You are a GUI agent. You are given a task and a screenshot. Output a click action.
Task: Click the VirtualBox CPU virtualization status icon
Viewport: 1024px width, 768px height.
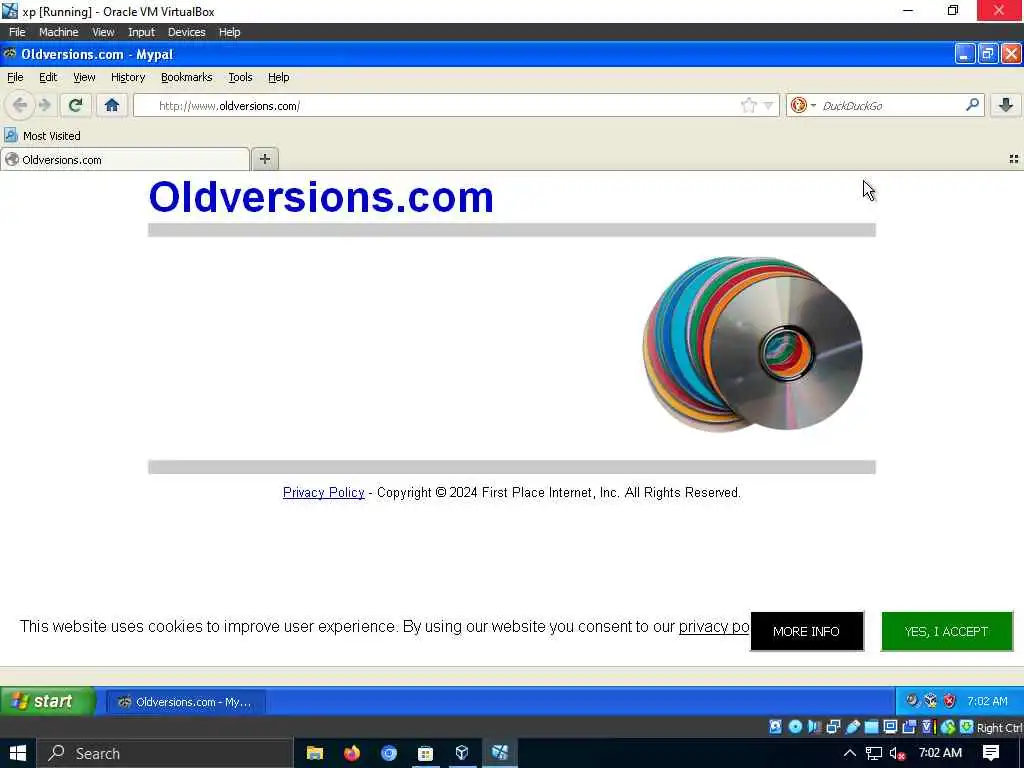pos(929,727)
